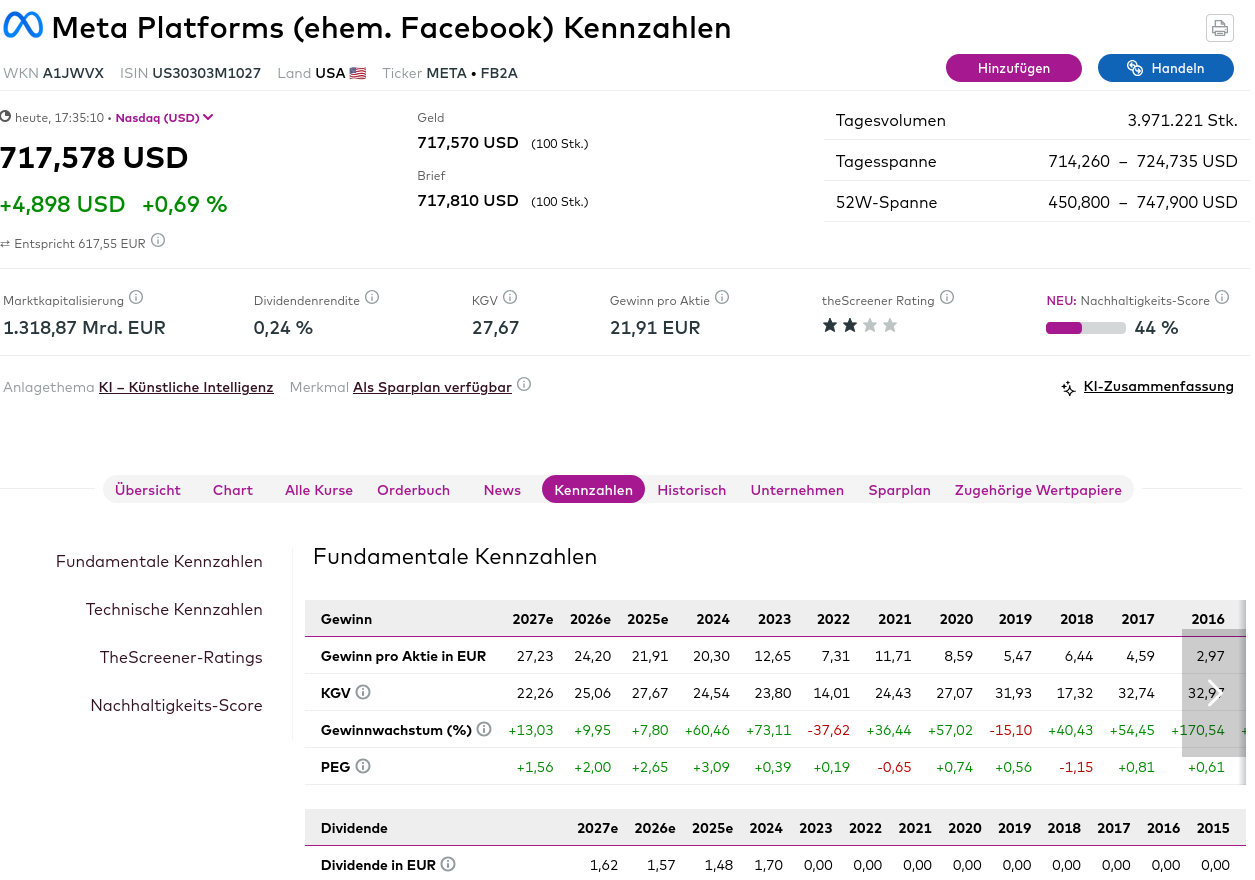1255x880 pixels.
Task: Click info icon next to PEG row
Action: (x=363, y=767)
